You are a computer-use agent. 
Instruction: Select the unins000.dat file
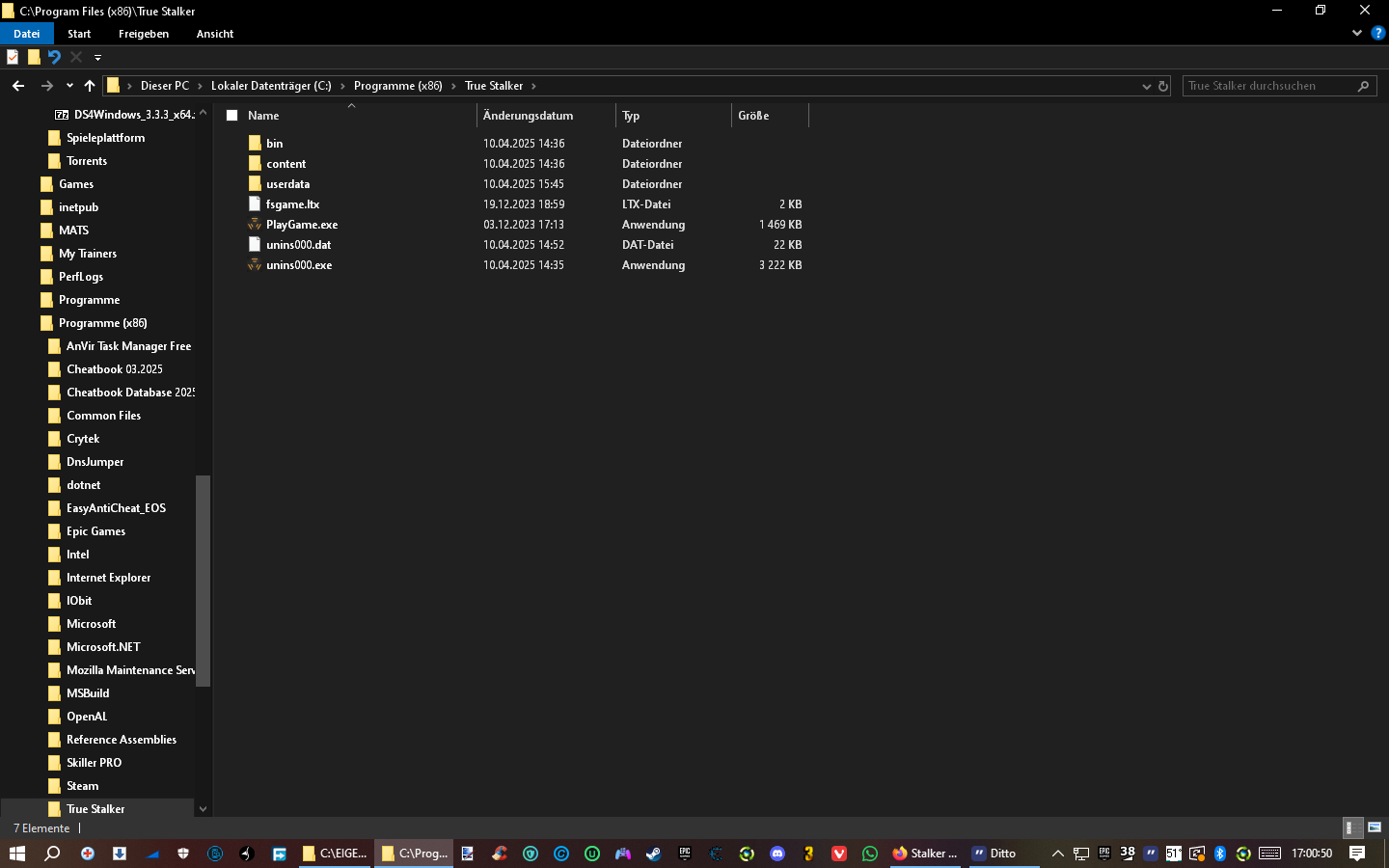pos(299,245)
